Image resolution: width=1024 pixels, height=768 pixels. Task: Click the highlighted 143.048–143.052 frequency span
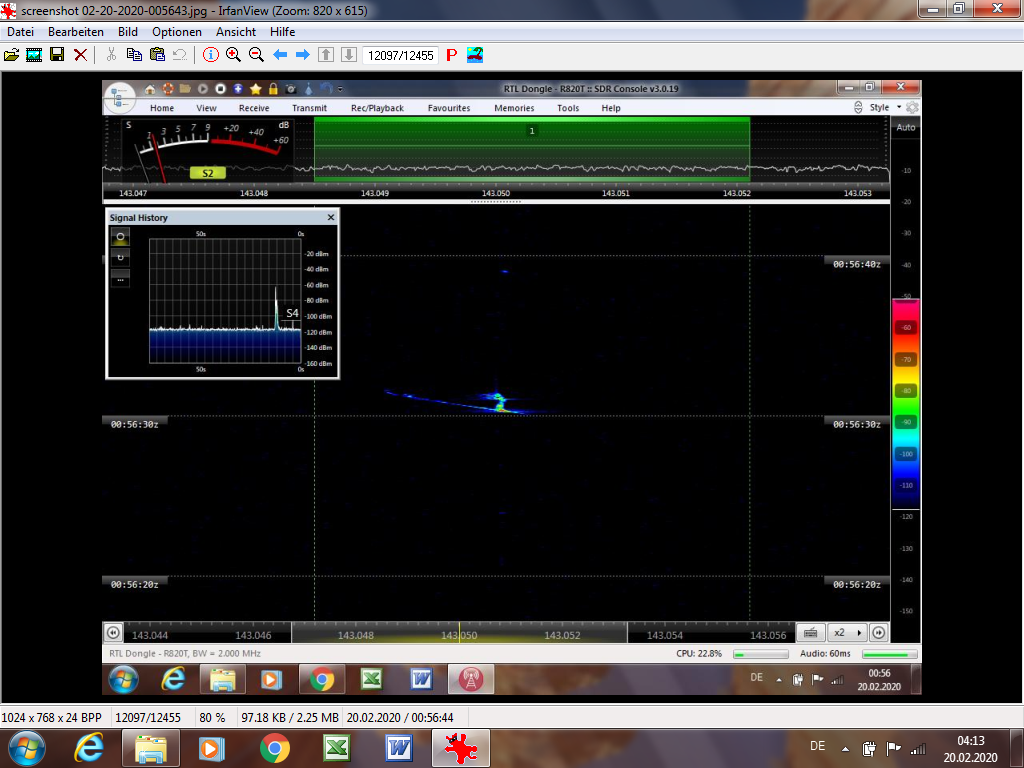[x=459, y=633]
